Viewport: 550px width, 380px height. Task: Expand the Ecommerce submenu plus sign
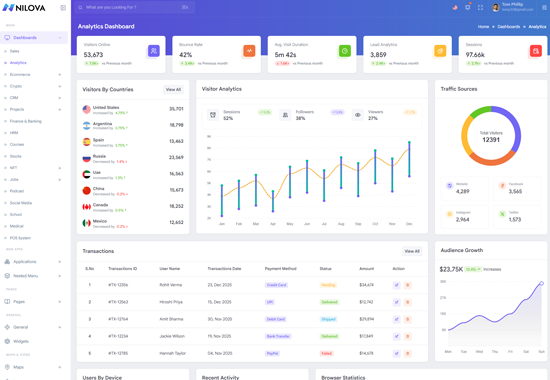click(x=60, y=74)
